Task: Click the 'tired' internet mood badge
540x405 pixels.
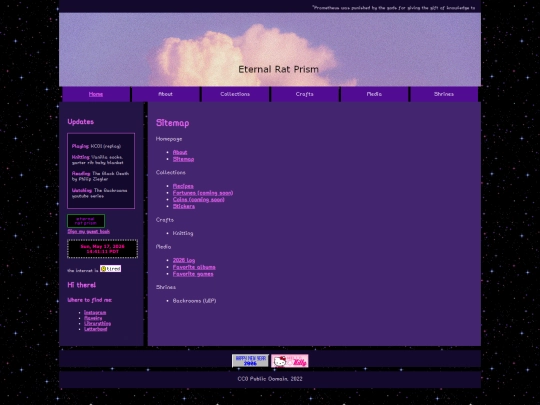Action: (111, 269)
